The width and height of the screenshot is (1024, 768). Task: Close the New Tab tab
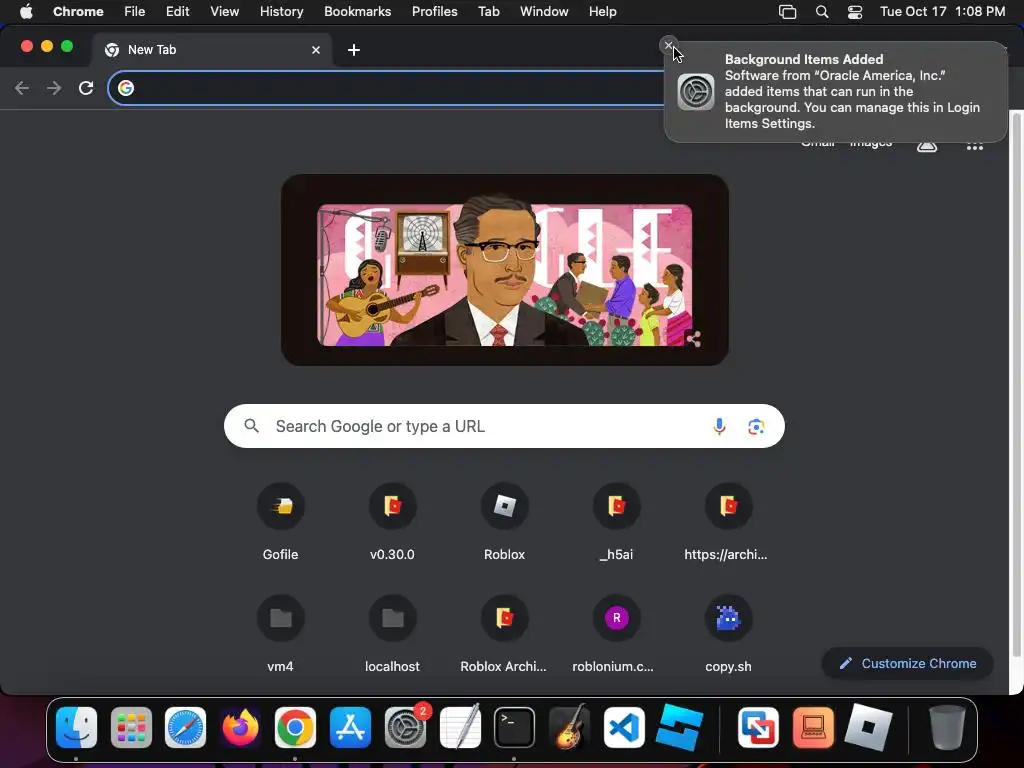tap(316, 50)
